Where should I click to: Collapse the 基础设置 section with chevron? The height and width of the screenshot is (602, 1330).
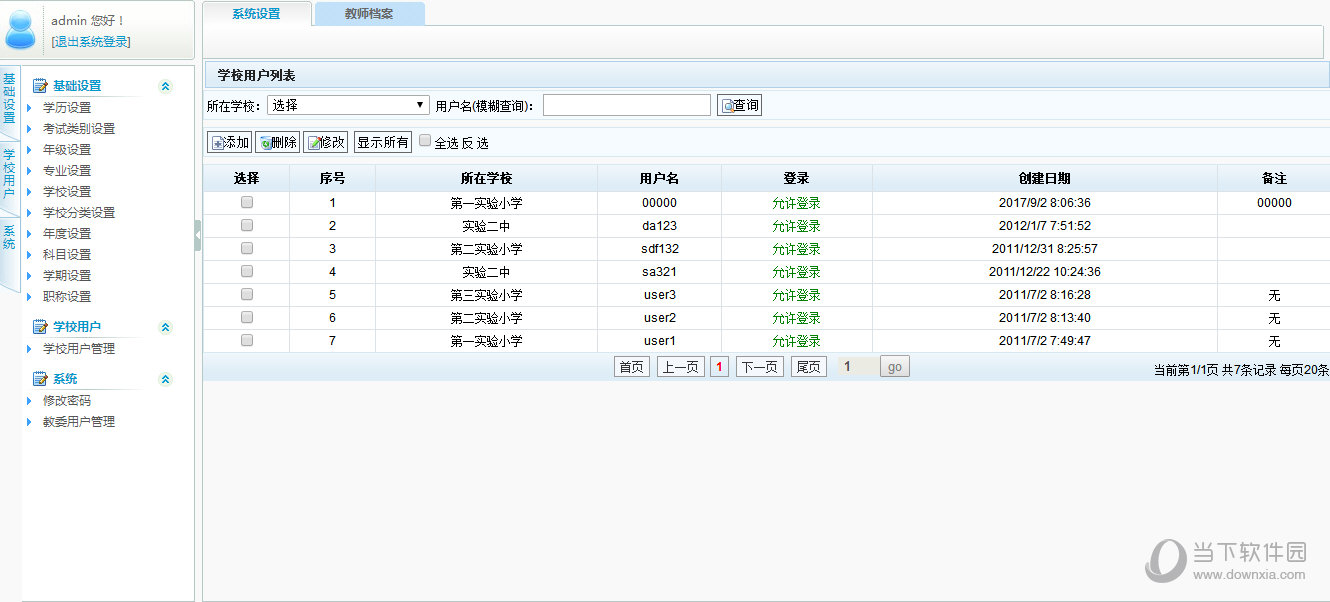click(x=166, y=87)
